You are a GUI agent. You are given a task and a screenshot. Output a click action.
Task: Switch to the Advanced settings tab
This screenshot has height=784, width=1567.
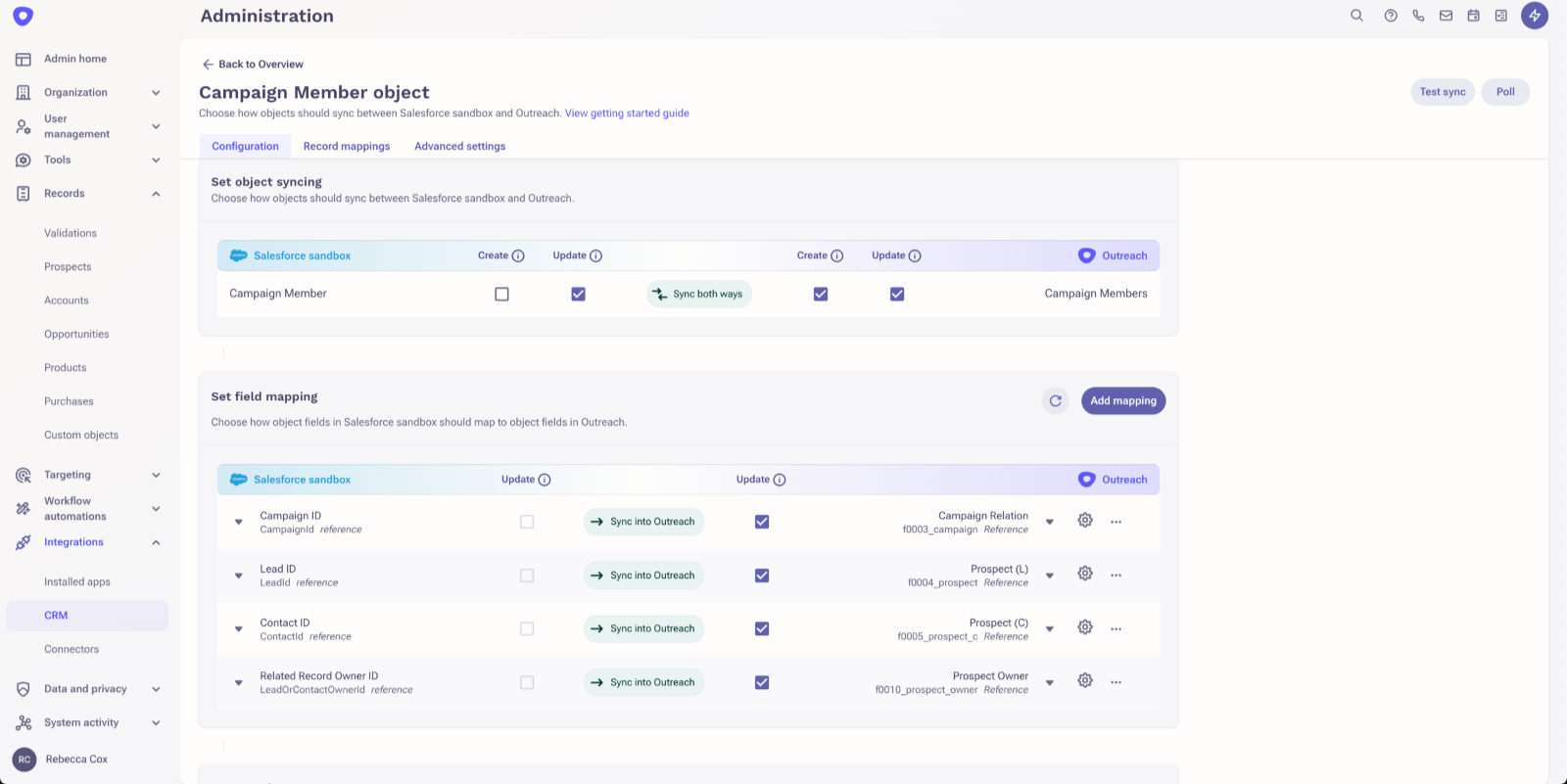460,146
